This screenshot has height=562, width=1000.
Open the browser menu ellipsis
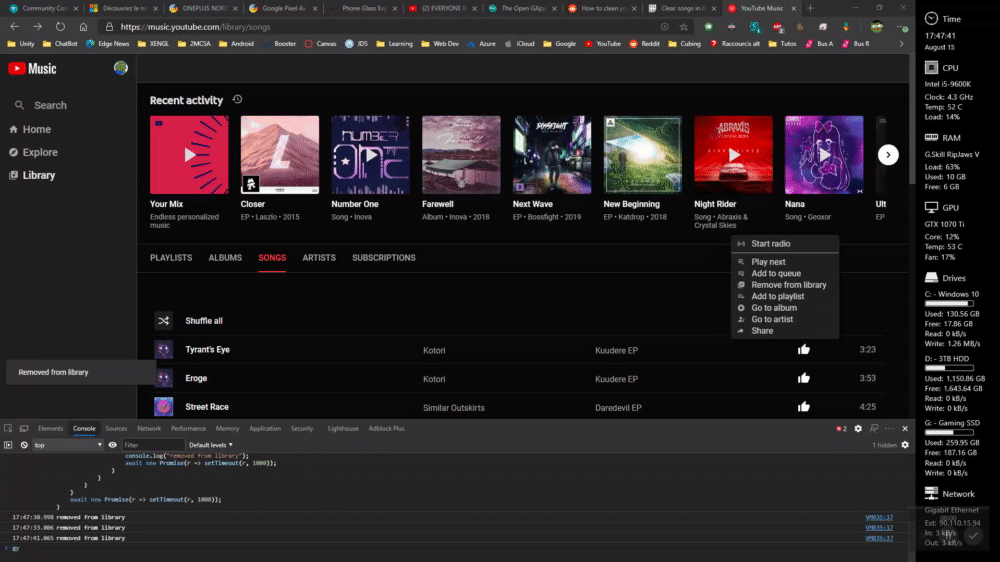[902, 27]
